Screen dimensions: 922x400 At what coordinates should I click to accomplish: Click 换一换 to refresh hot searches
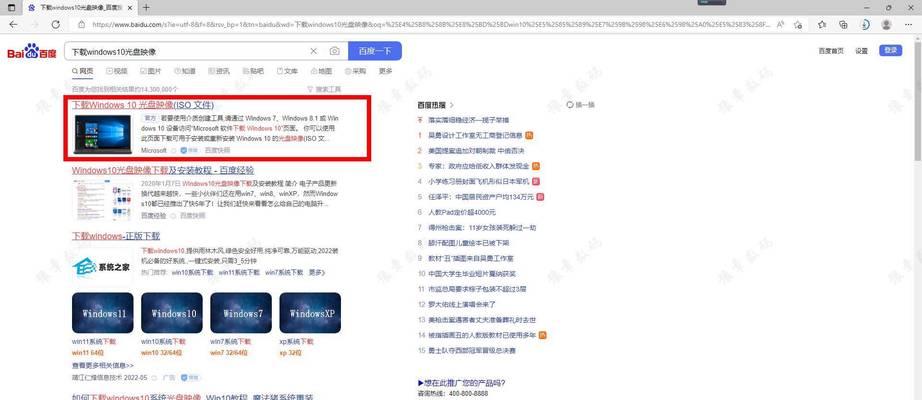tap(581, 105)
